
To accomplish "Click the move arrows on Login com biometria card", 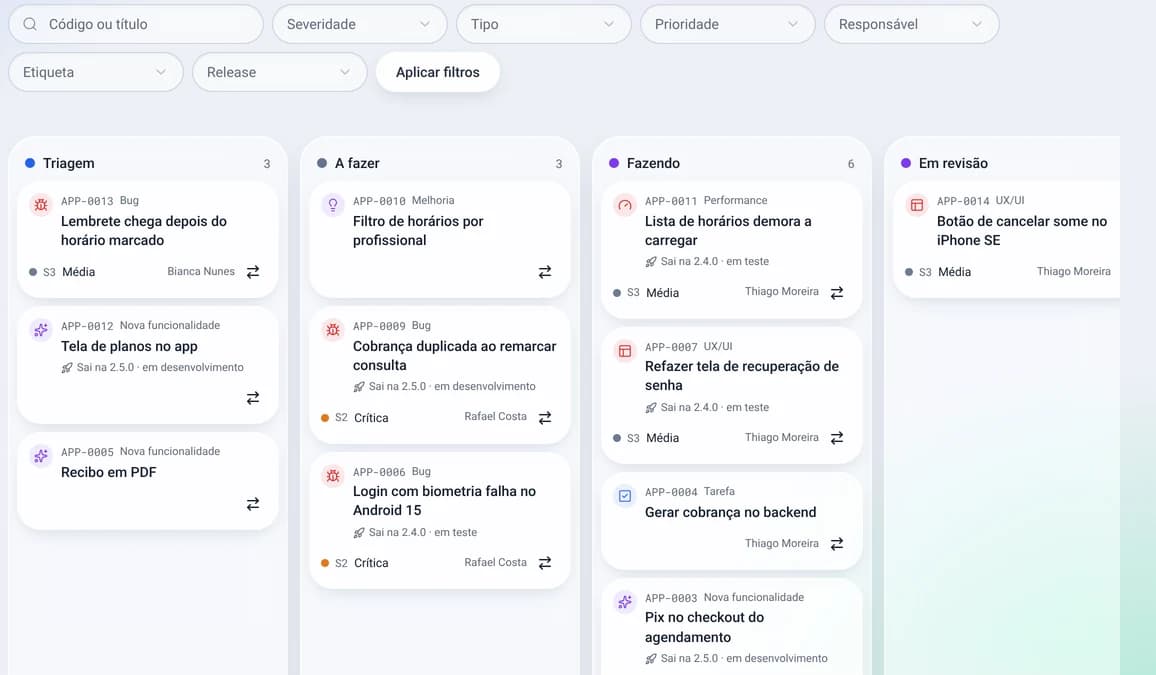I will pos(545,563).
